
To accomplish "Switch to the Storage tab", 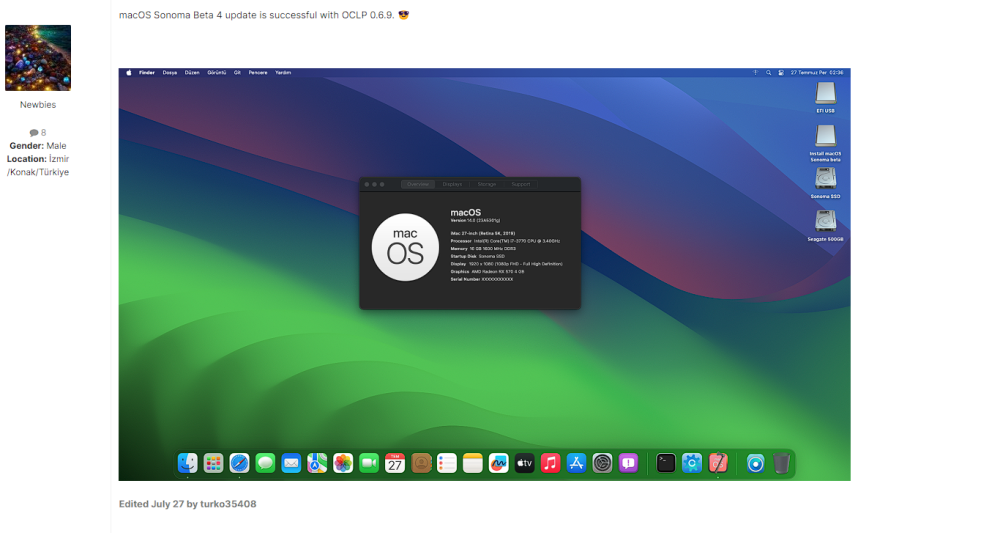I will point(487,184).
